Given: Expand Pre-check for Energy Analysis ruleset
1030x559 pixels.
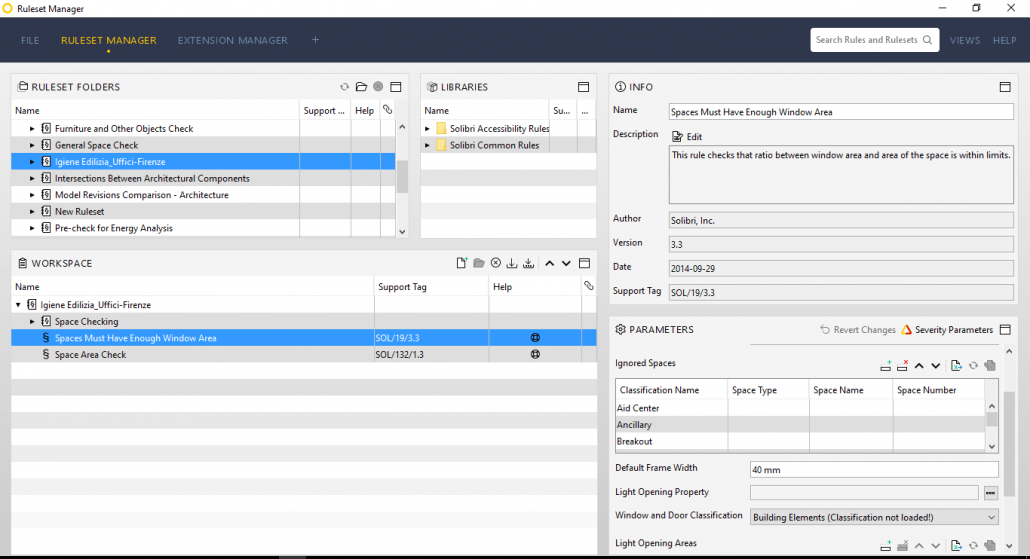Looking at the screenshot, I should (x=32, y=228).
